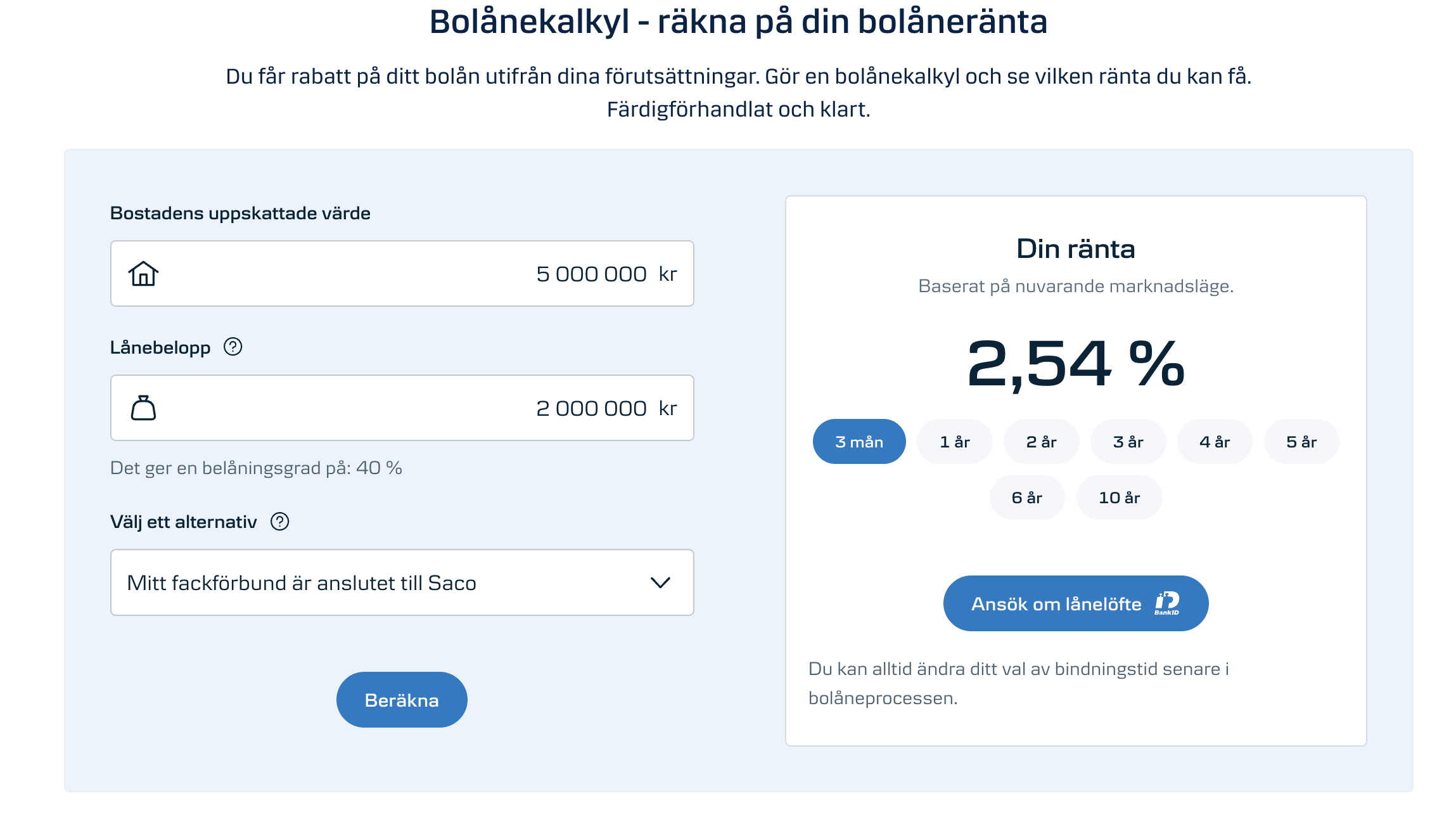Image resolution: width=1456 pixels, height=829 pixels.
Task: Pick the 3 år binding period
Action: pos(1128,442)
